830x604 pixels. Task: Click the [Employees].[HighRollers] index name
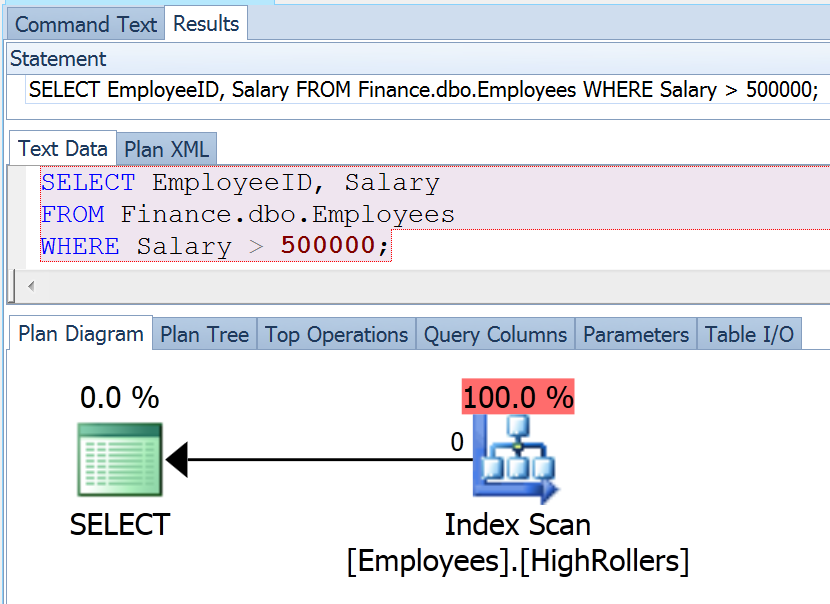[517, 561]
